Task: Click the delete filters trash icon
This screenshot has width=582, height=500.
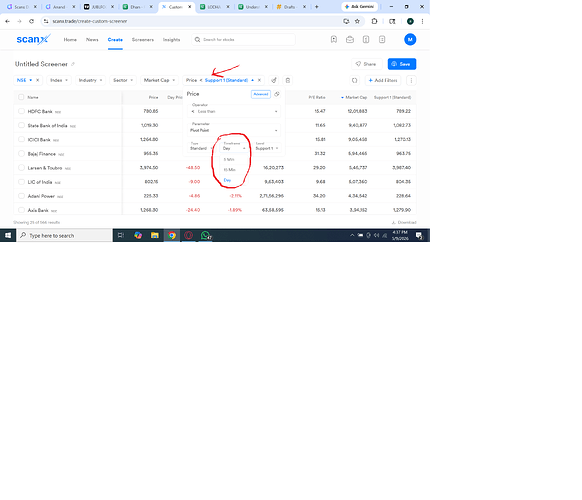Action: [288, 80]
